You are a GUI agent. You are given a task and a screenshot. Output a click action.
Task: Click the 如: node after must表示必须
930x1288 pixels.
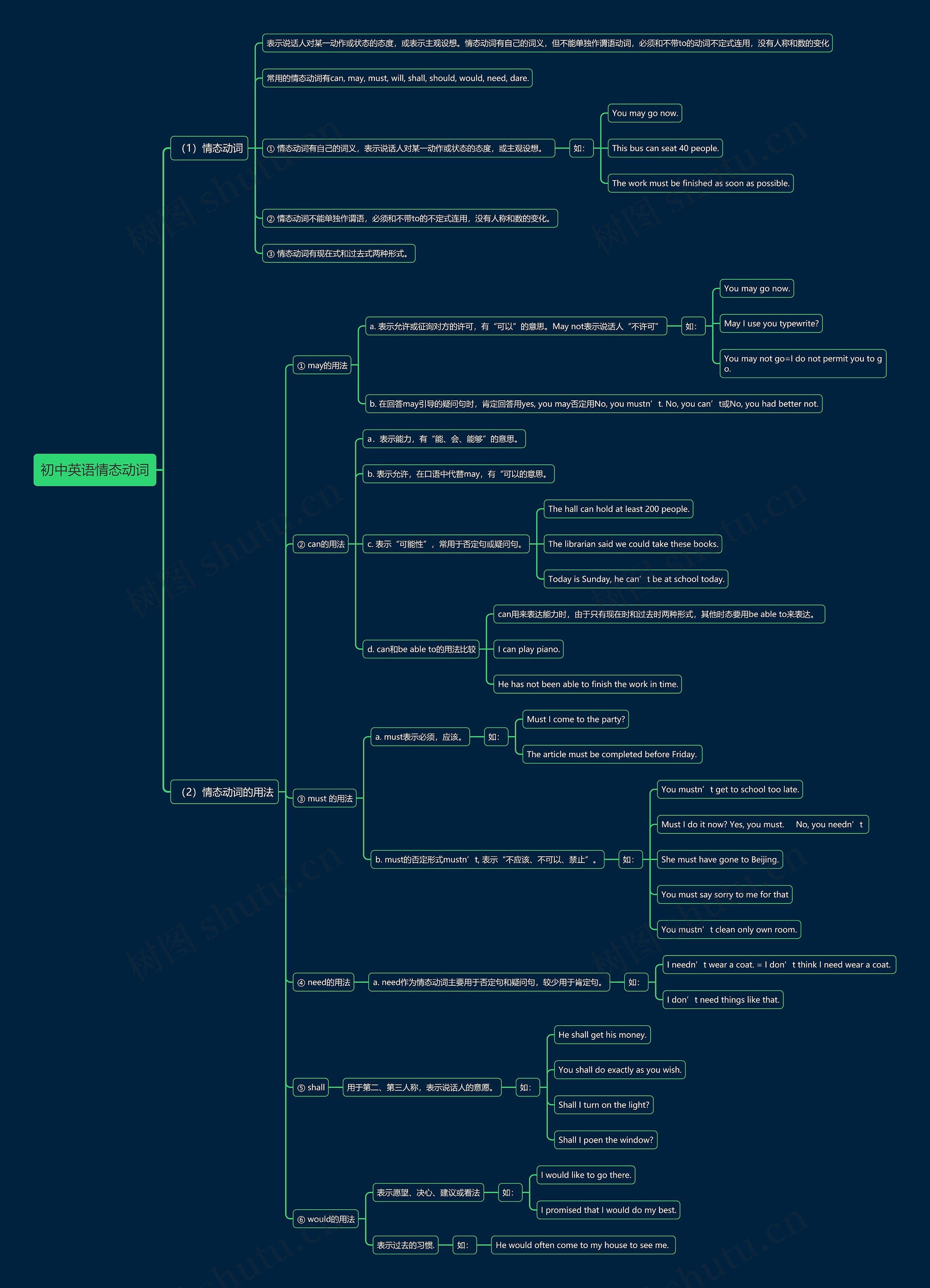496,737
